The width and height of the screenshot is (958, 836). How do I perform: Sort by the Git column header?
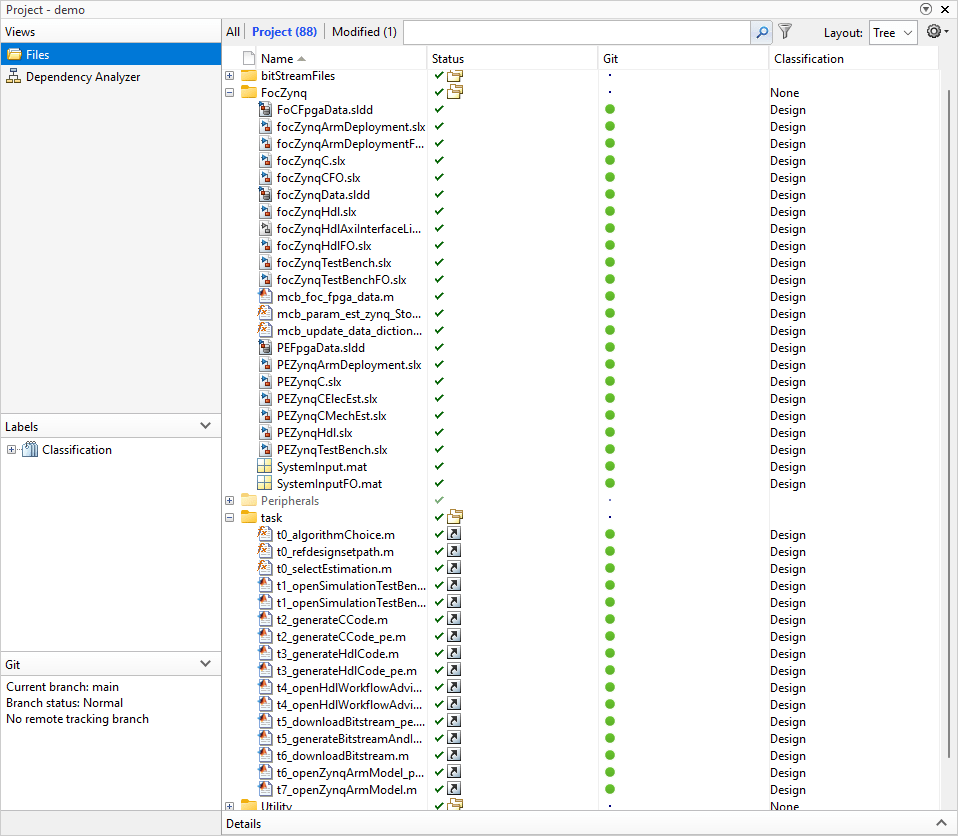click(683, 59)
